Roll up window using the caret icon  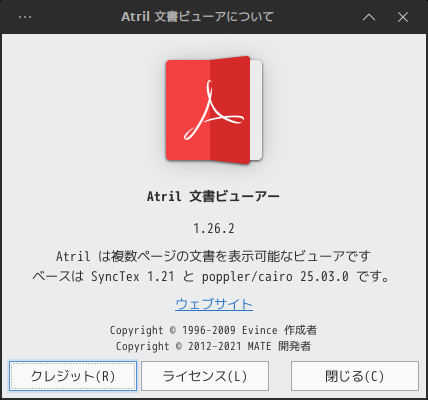coord(369,17)
